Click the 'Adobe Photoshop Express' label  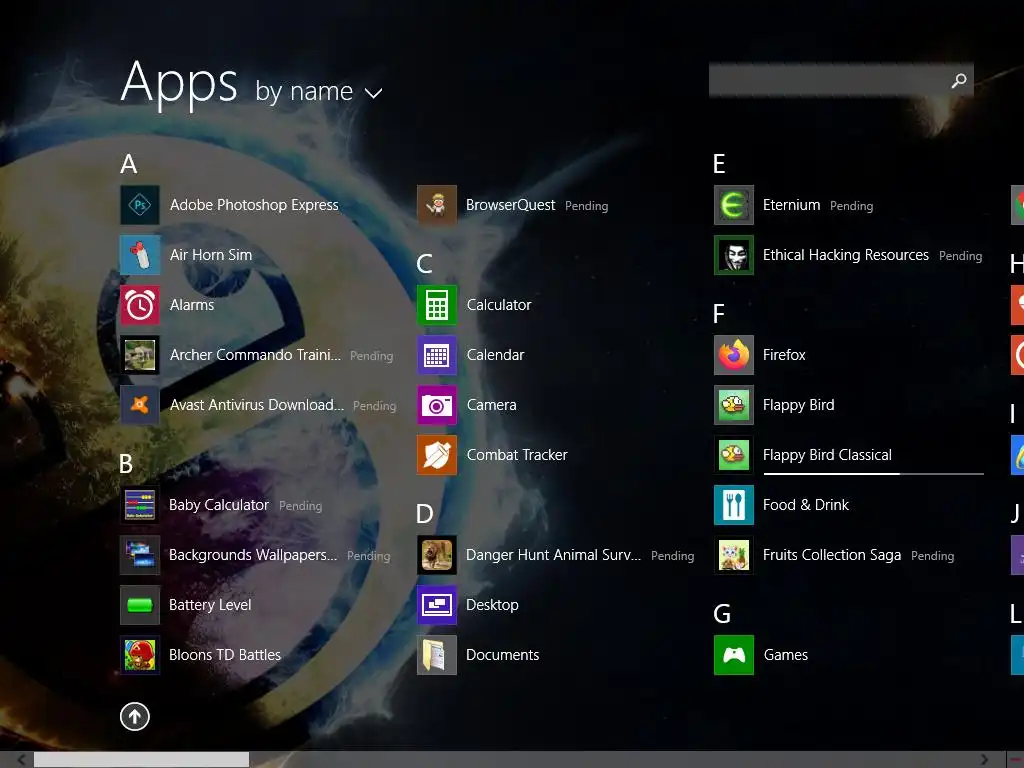[x=254, y=205]
